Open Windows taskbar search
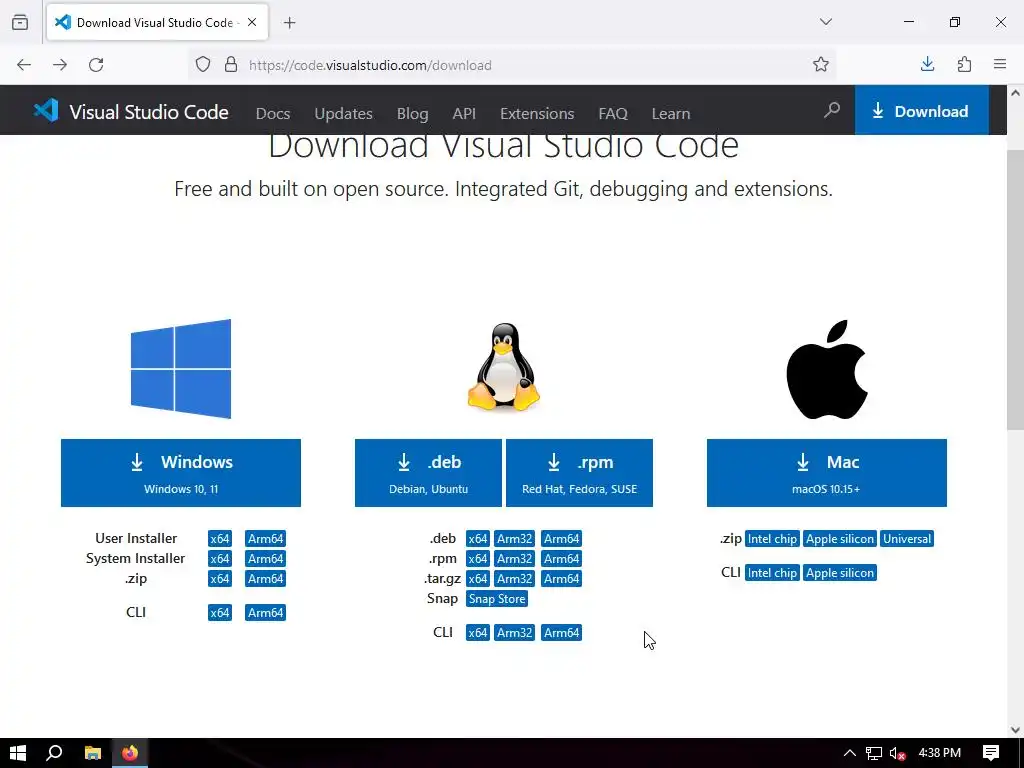Viewport: 1024px width, 768px height. pyautogui.click(x=54, y=753)
